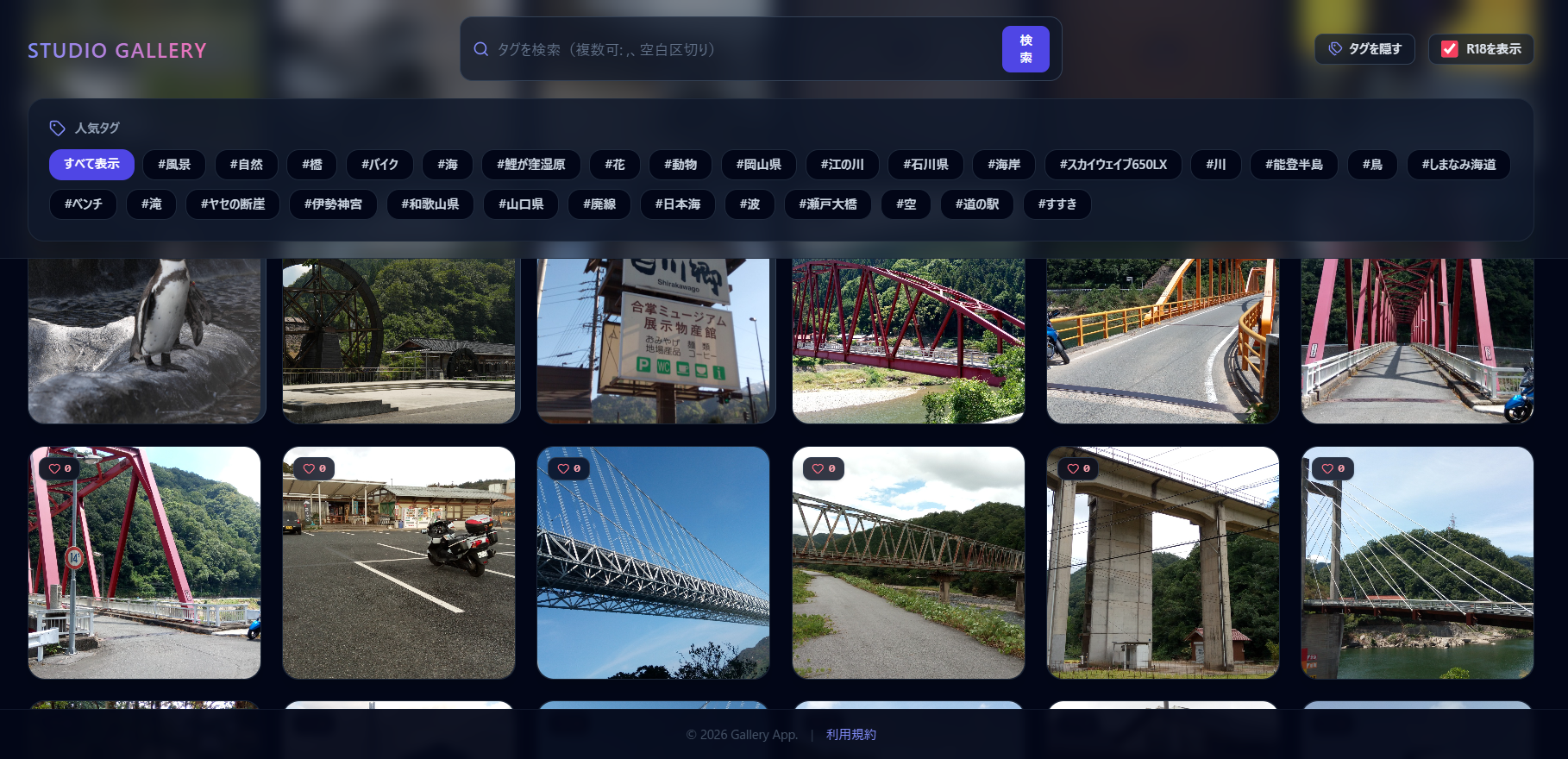Filter by #バイク tag
Image resolution: width=1568 pixels, height=759 pixels.
pyautogui.click(x=380, y=164)
